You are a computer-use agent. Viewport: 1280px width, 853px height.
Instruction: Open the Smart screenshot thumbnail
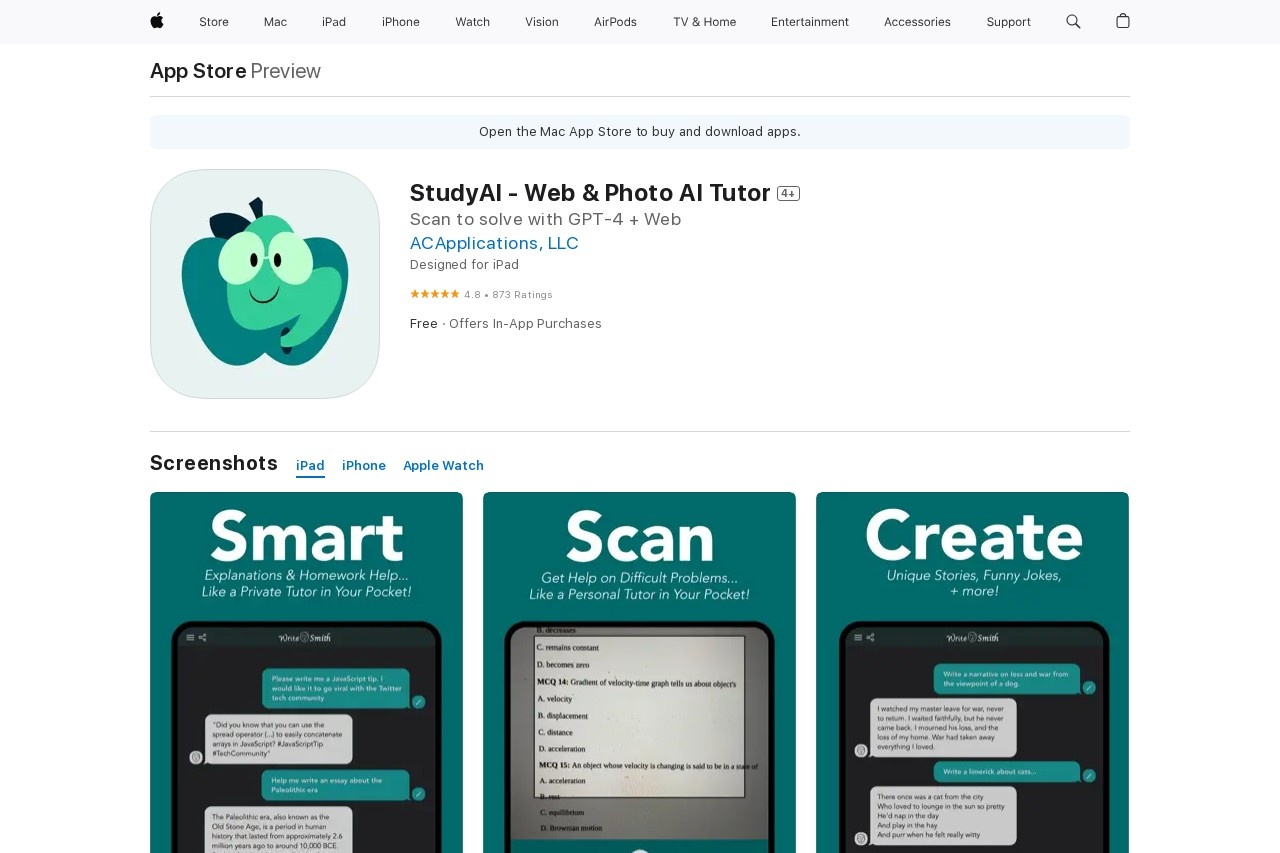coord(306,672)
